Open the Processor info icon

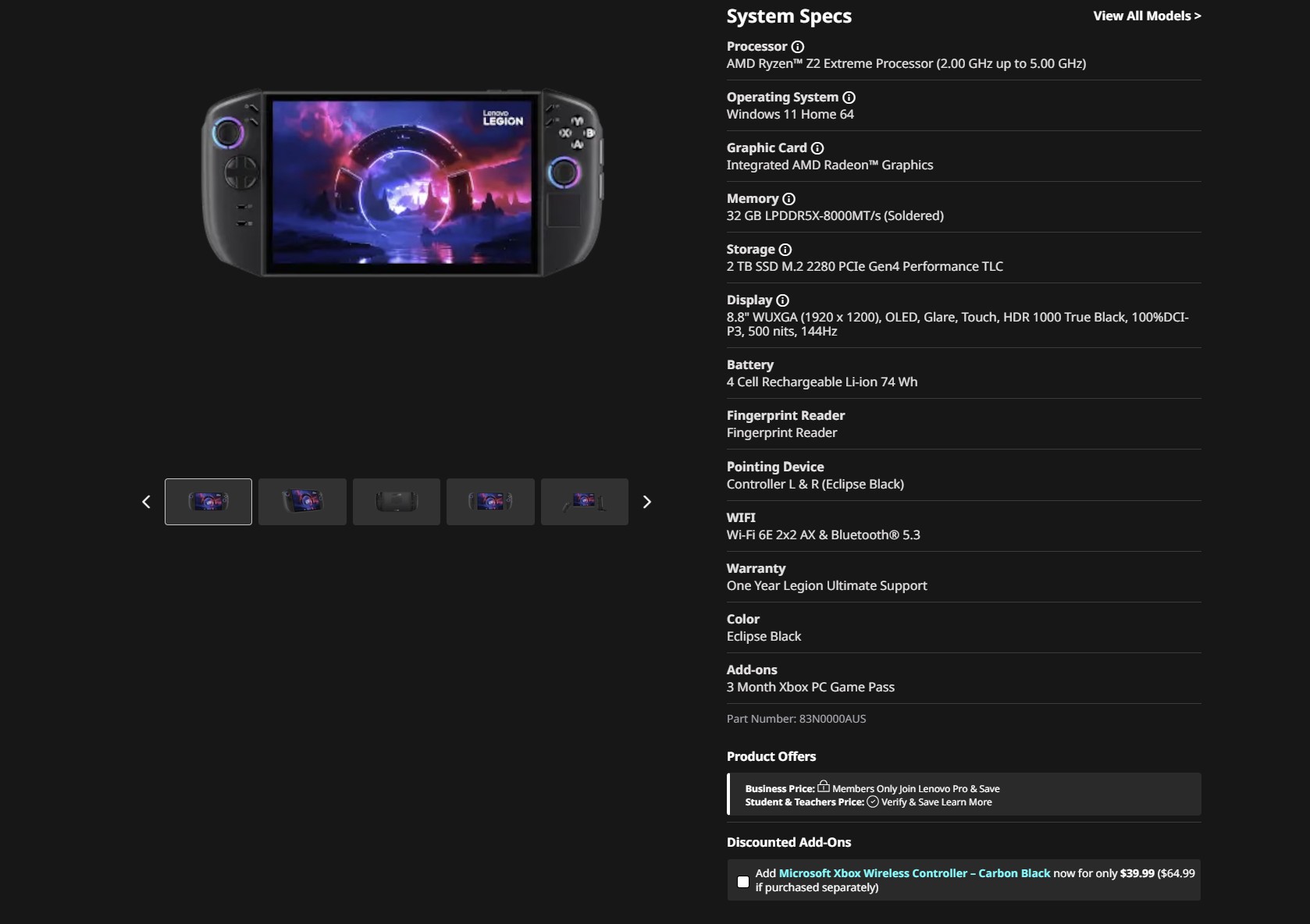coord(797,47)
